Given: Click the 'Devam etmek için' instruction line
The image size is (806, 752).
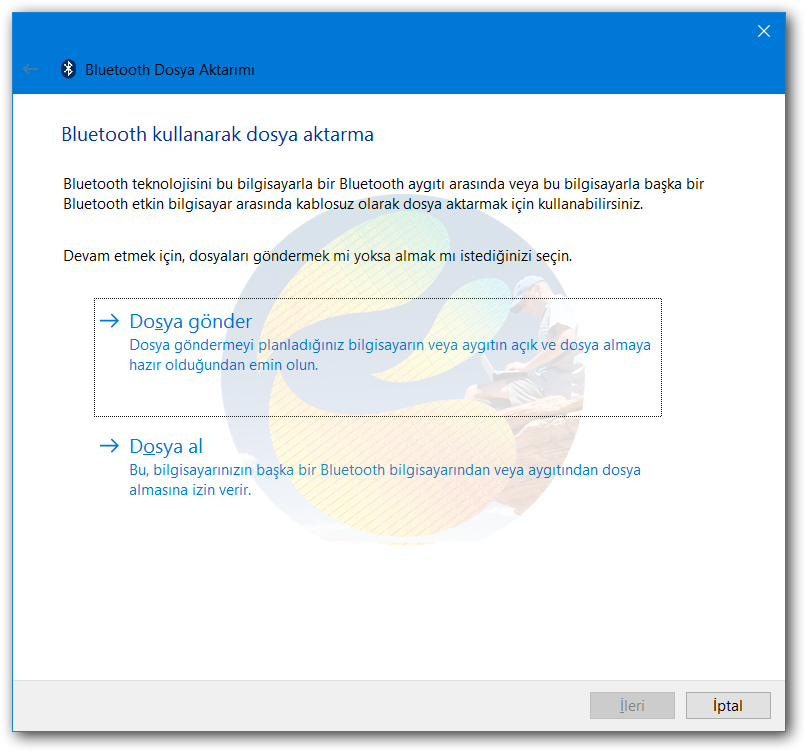Looking at the screenshot, I should click(318, 256).
